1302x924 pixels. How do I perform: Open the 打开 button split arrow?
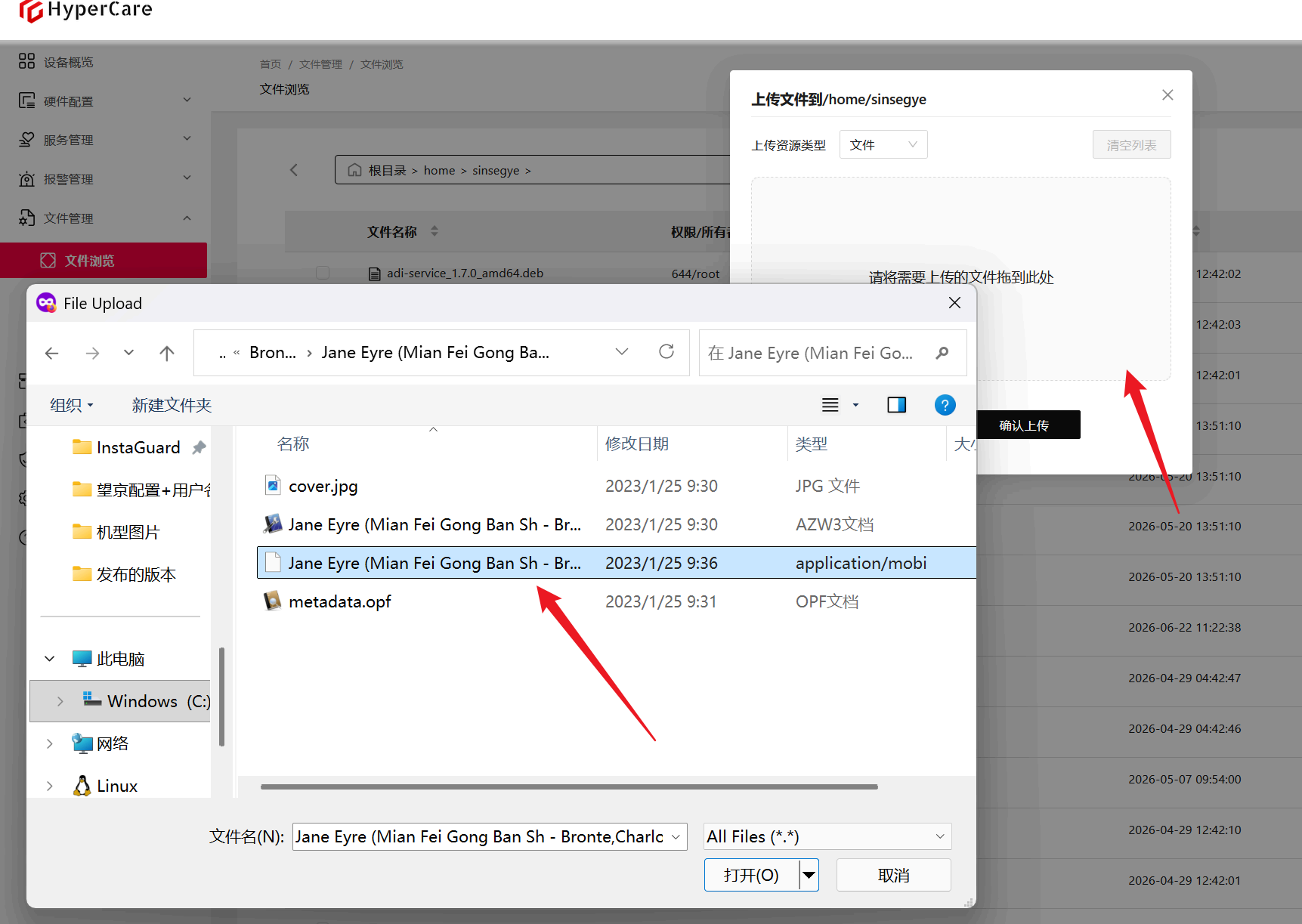click(x=809, y=875)
